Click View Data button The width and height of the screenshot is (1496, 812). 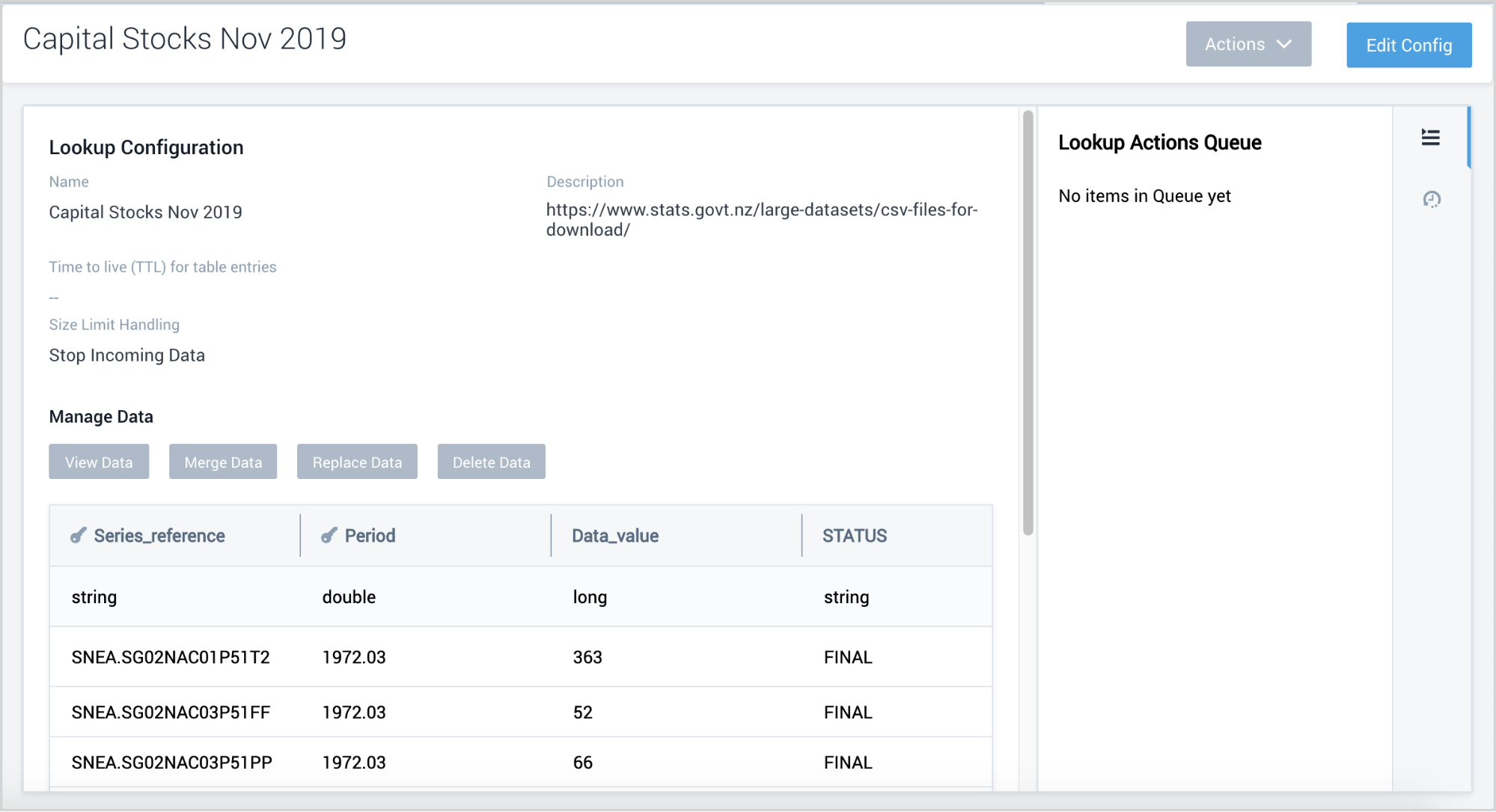point(99,462)
